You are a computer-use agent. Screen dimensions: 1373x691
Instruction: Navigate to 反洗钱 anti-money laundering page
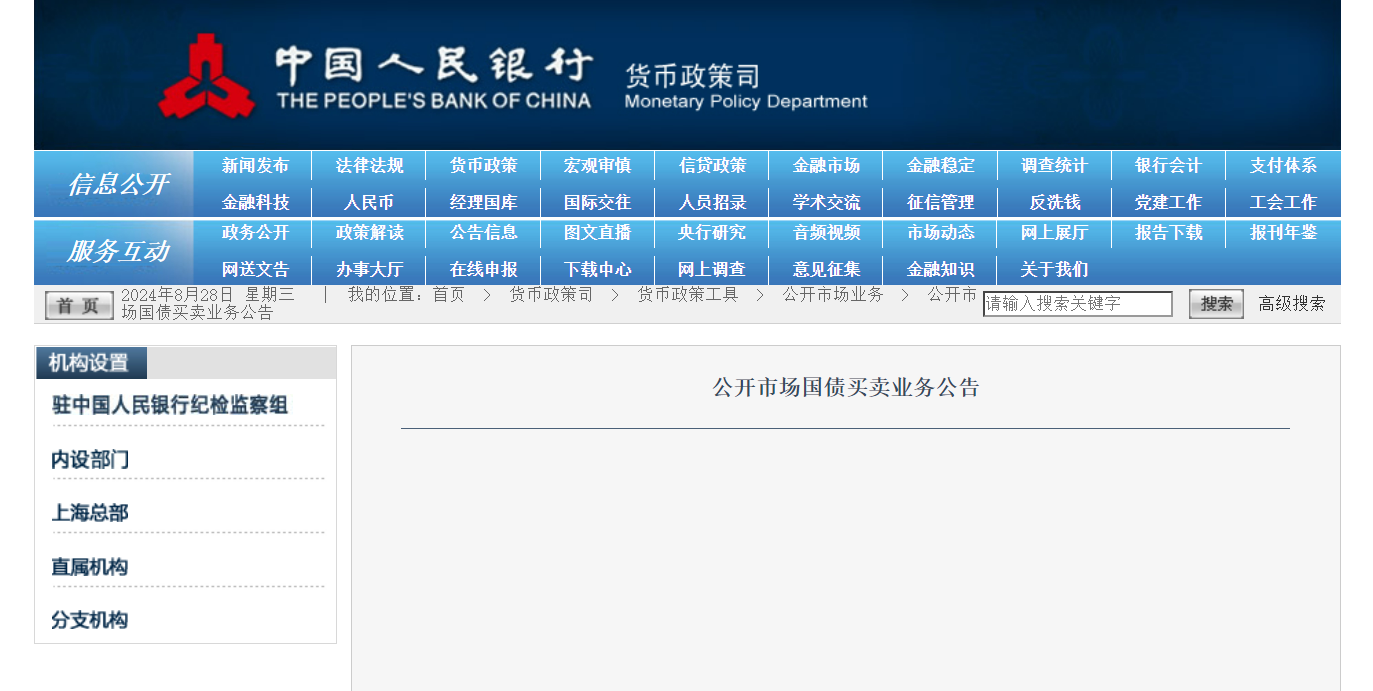1054,202
